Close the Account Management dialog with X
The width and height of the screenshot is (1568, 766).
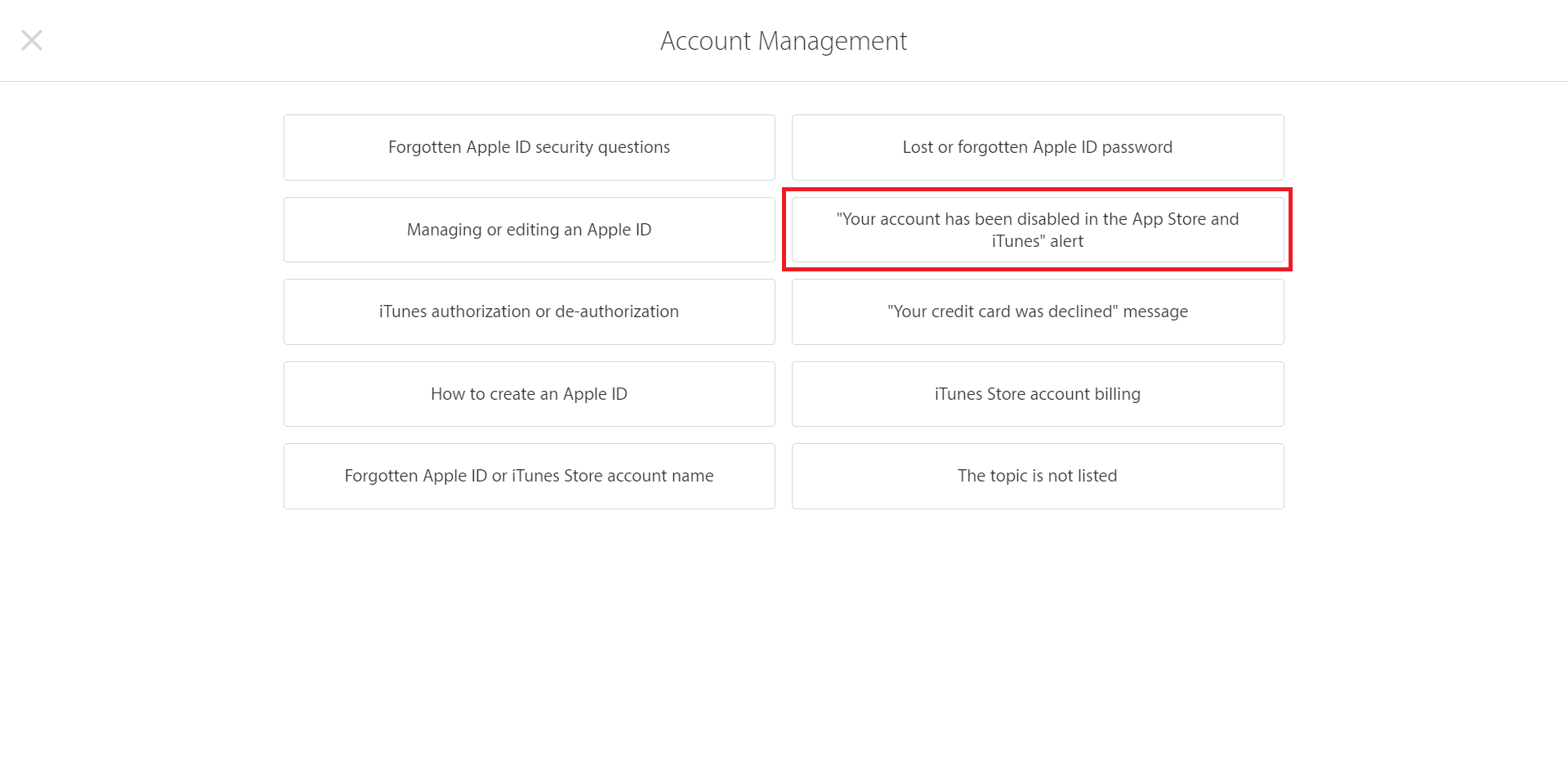(x=32, y=40)
